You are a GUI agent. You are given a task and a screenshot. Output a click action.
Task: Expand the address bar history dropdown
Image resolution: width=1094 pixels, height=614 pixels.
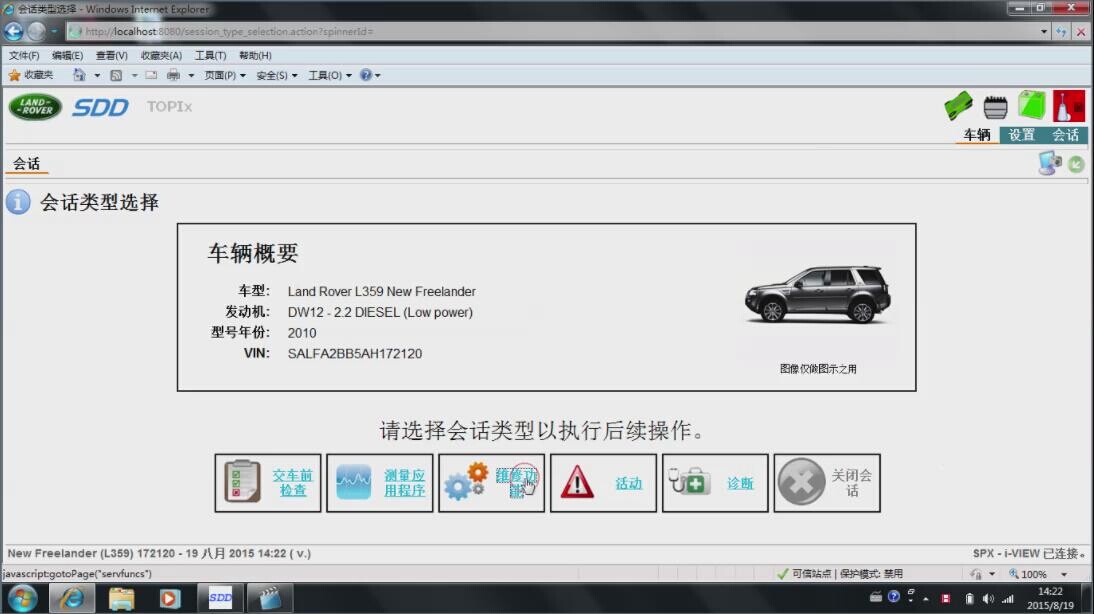click(x=1044, y=31)
